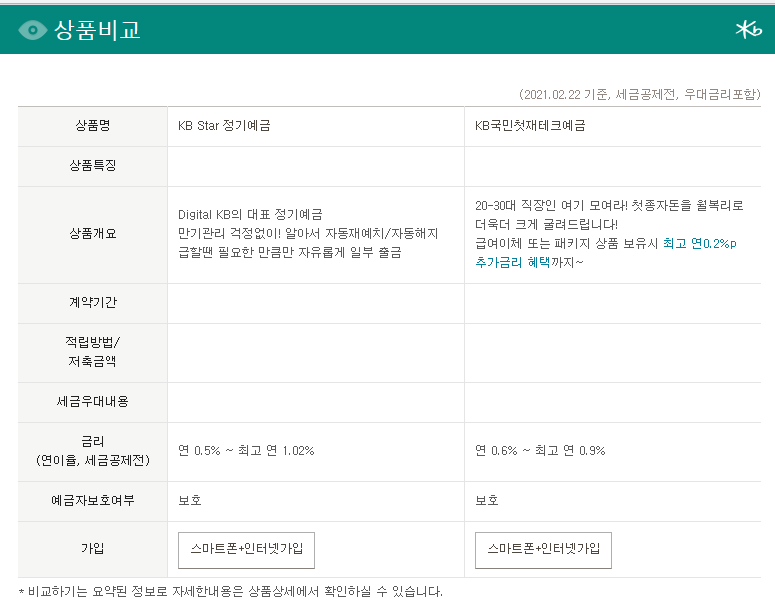Click the eye icon beside 상품비교 title

(32, 30)
